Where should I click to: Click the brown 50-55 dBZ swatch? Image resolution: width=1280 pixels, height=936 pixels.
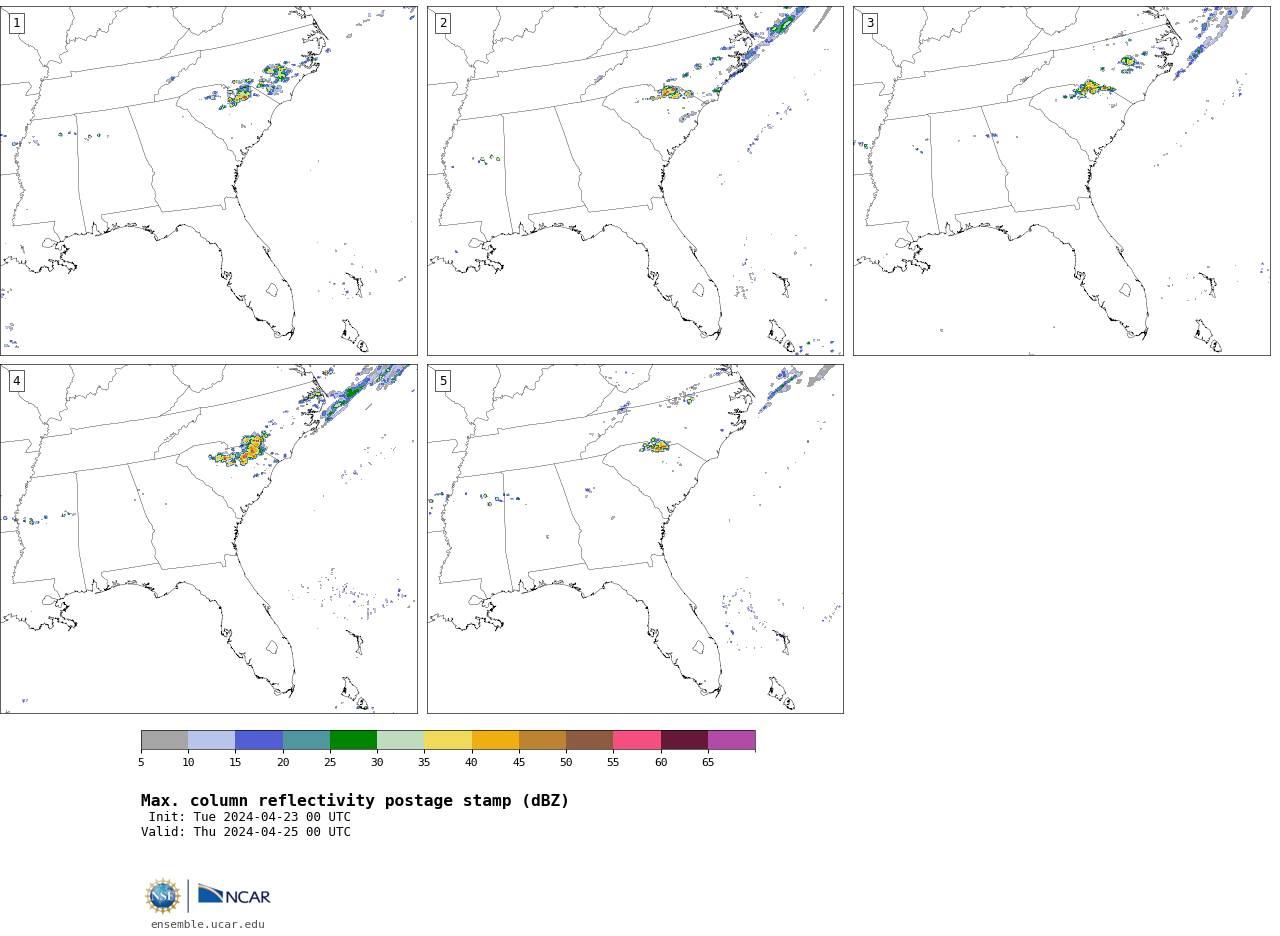pyautogui.click(x=590, y=740)
